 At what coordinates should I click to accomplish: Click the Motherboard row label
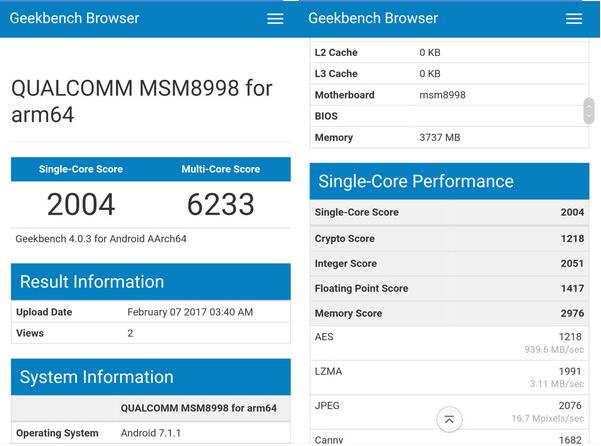(345, 95)
